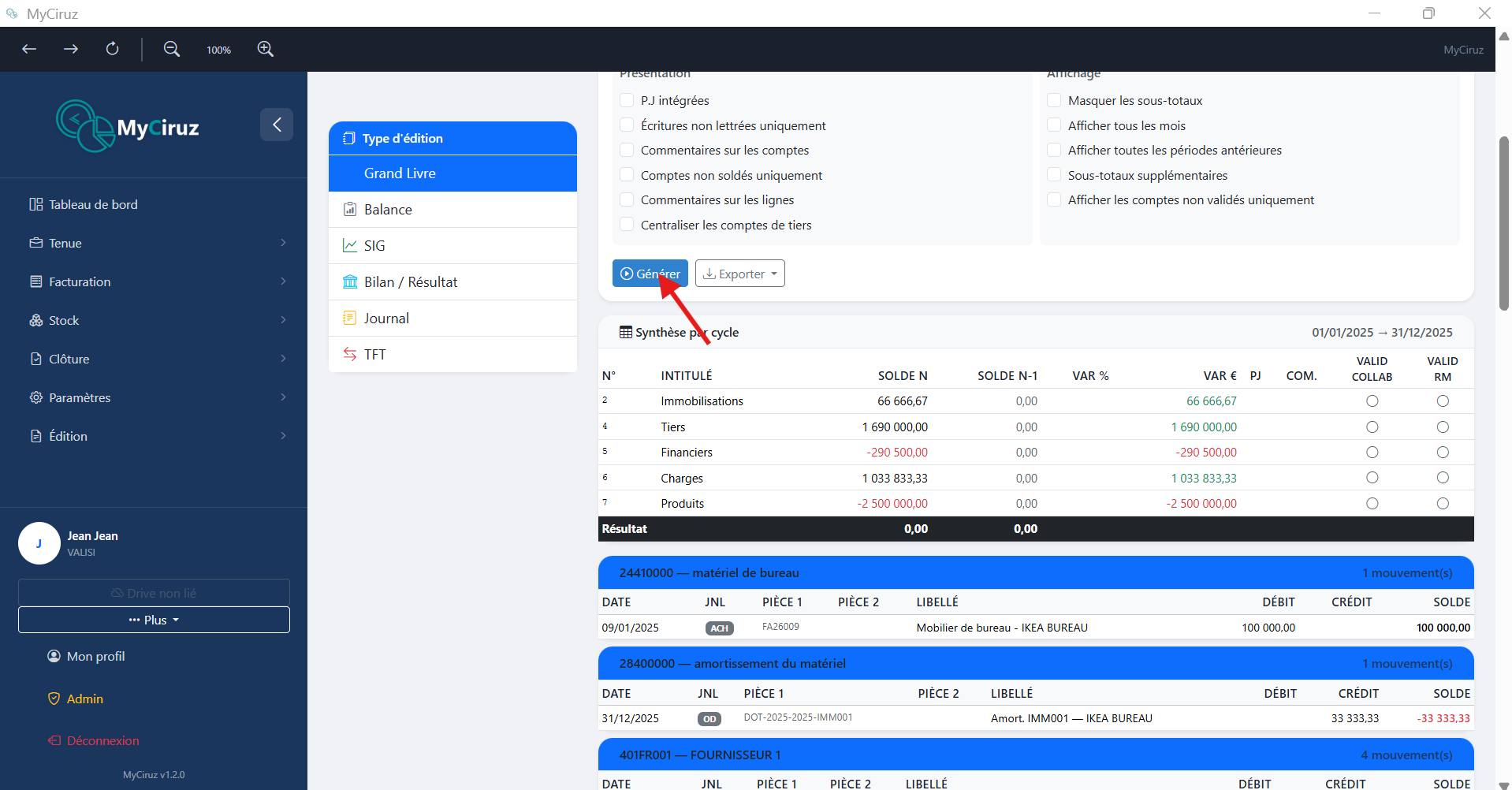Screen dimensions: 1512x790
Task: Open the Édition menu
Action: pos(158,436)
